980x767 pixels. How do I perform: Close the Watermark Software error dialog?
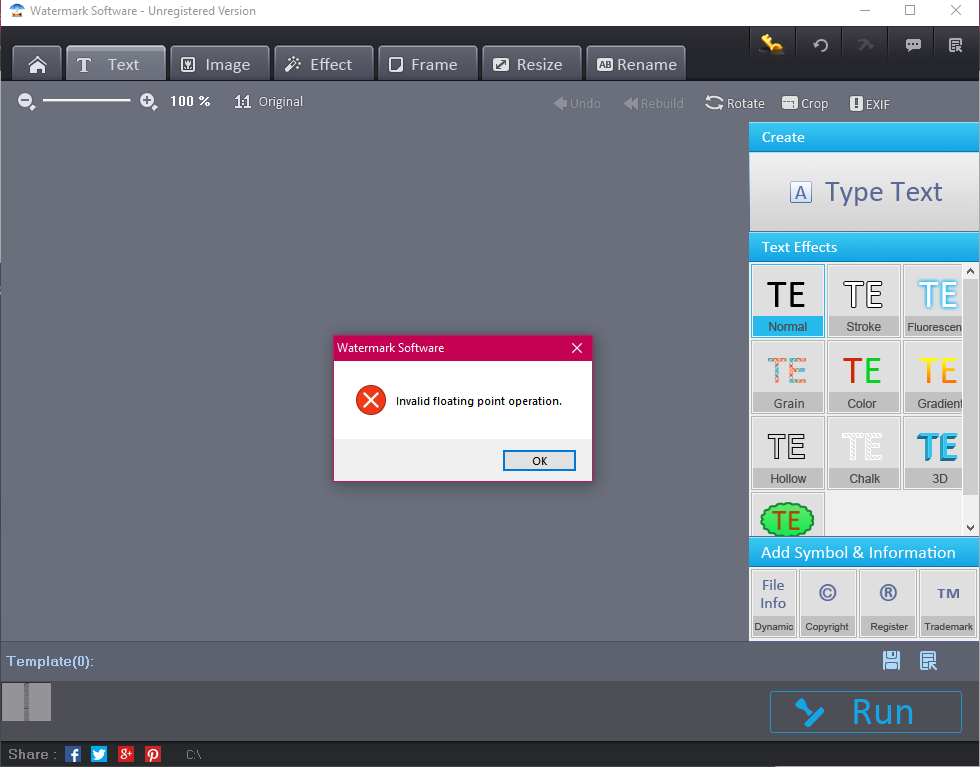(x=577, y=348)
